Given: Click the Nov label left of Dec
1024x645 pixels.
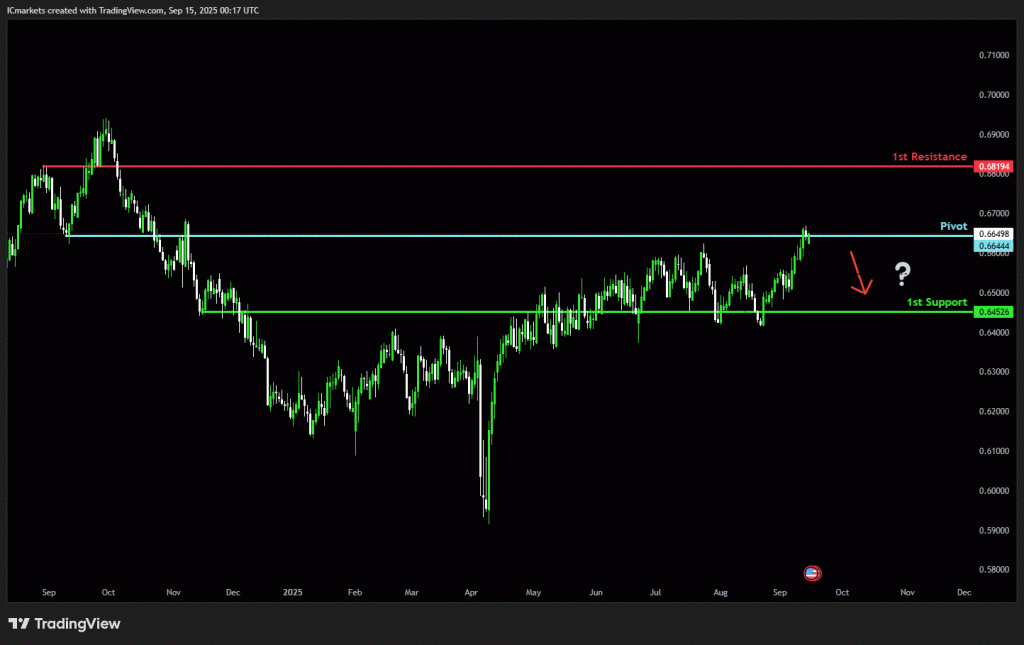Looking at the screenshot, I should coord(907,592).
